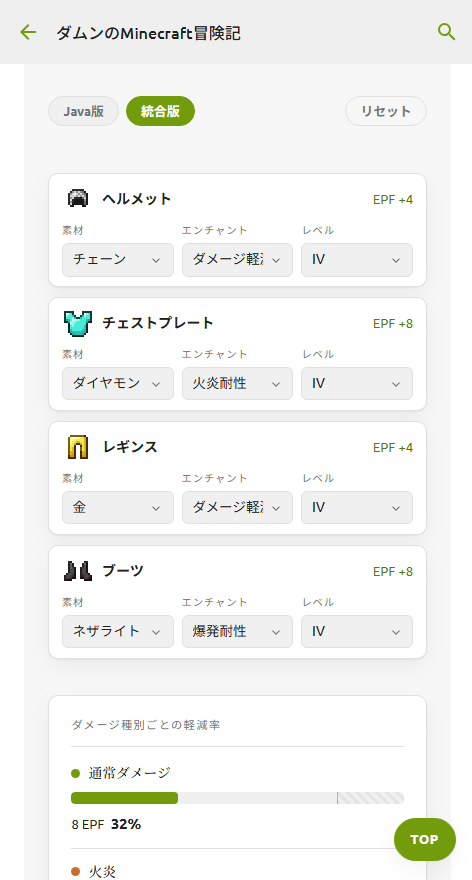Image resolution: width=472 pixels, height=880 pixels.
Task: Select the 統合版 edition toggle
Action: click(161, 111)
